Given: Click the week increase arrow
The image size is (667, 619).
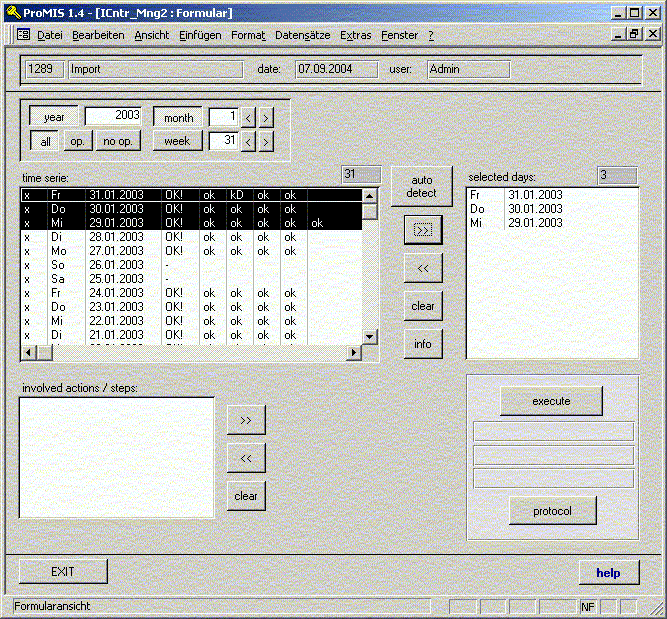Looking at the screenshot, I should [265, 142].
